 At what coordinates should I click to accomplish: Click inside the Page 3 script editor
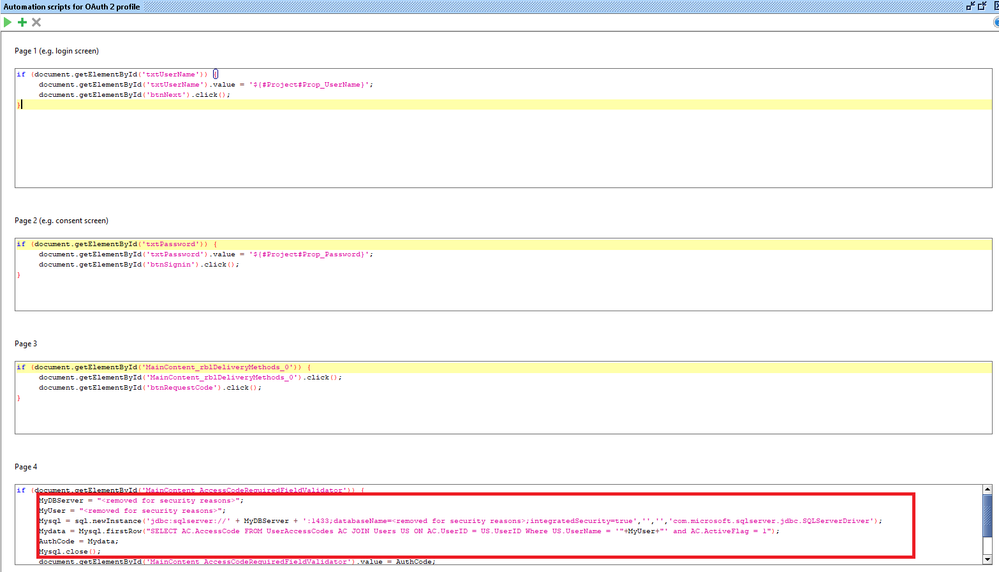point(500,420)
